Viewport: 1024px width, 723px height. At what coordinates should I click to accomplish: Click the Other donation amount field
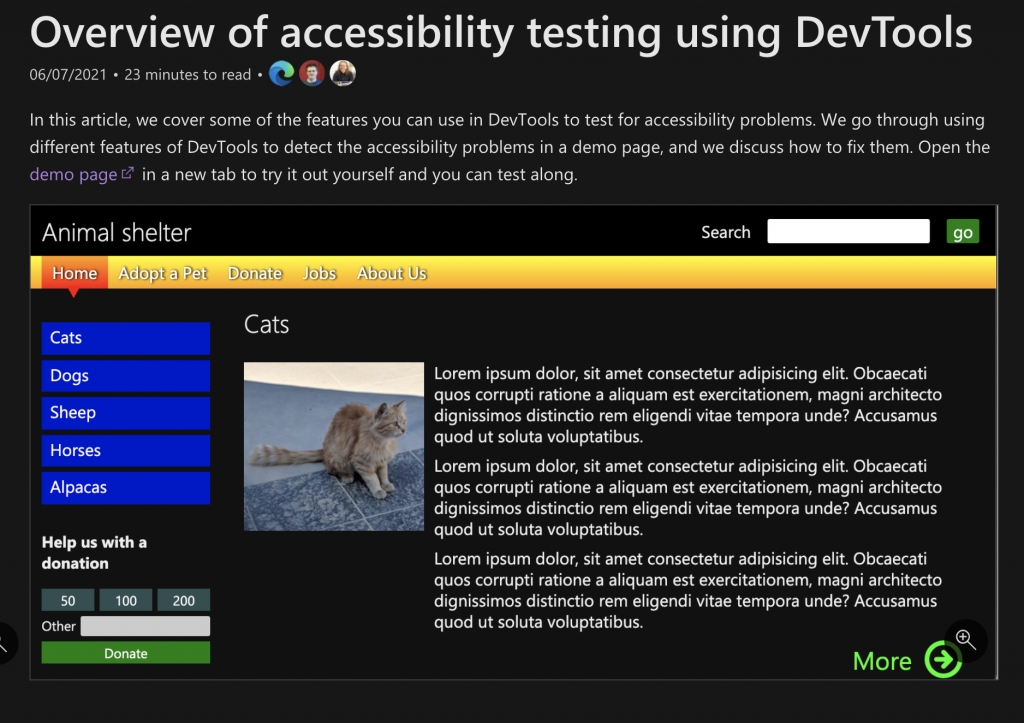145,626
